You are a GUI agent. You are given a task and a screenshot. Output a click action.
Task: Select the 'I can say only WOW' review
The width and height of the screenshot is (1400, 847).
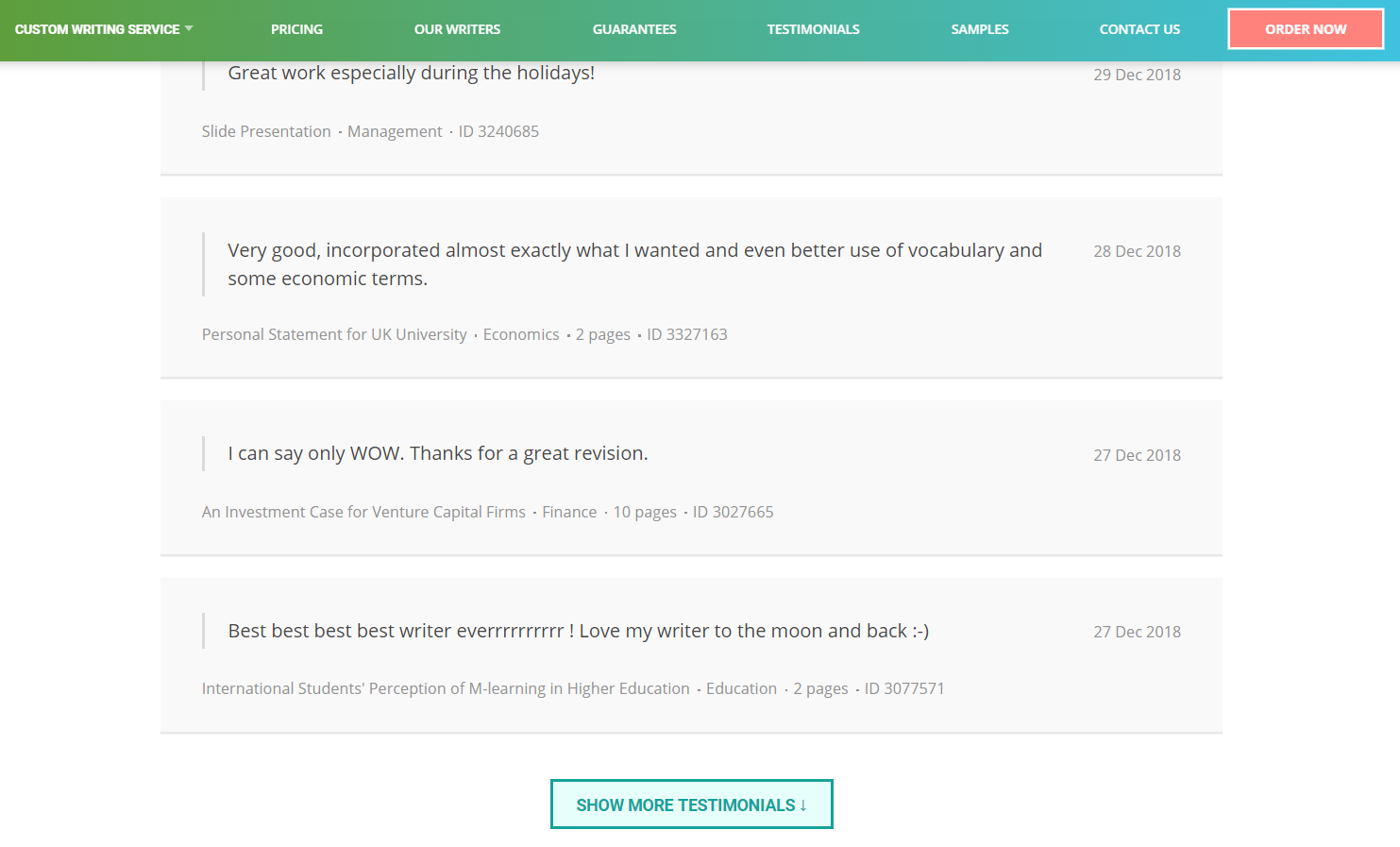click(x=438, y=453)
